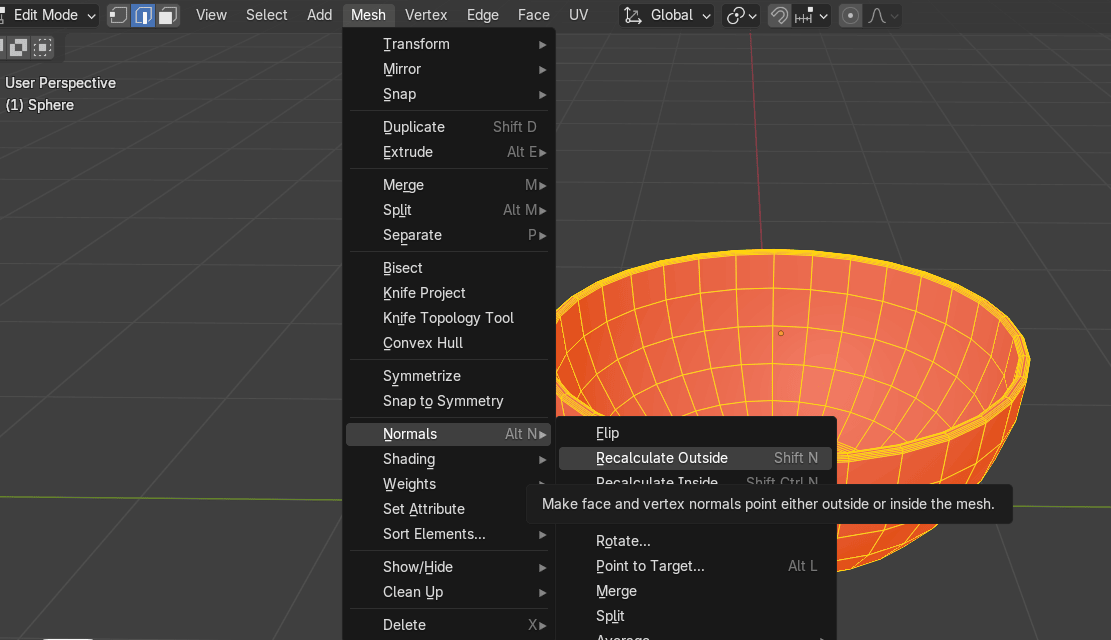This screenshot has width=1111, height=640.
Task: Switch to edge select mode
Action: (143, 15)
